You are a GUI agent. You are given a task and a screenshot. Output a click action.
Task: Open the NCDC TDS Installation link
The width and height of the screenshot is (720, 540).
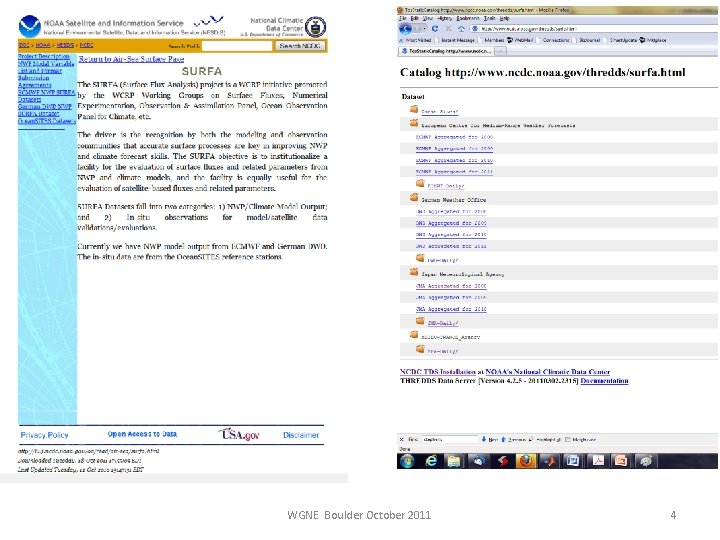[438, 372]
